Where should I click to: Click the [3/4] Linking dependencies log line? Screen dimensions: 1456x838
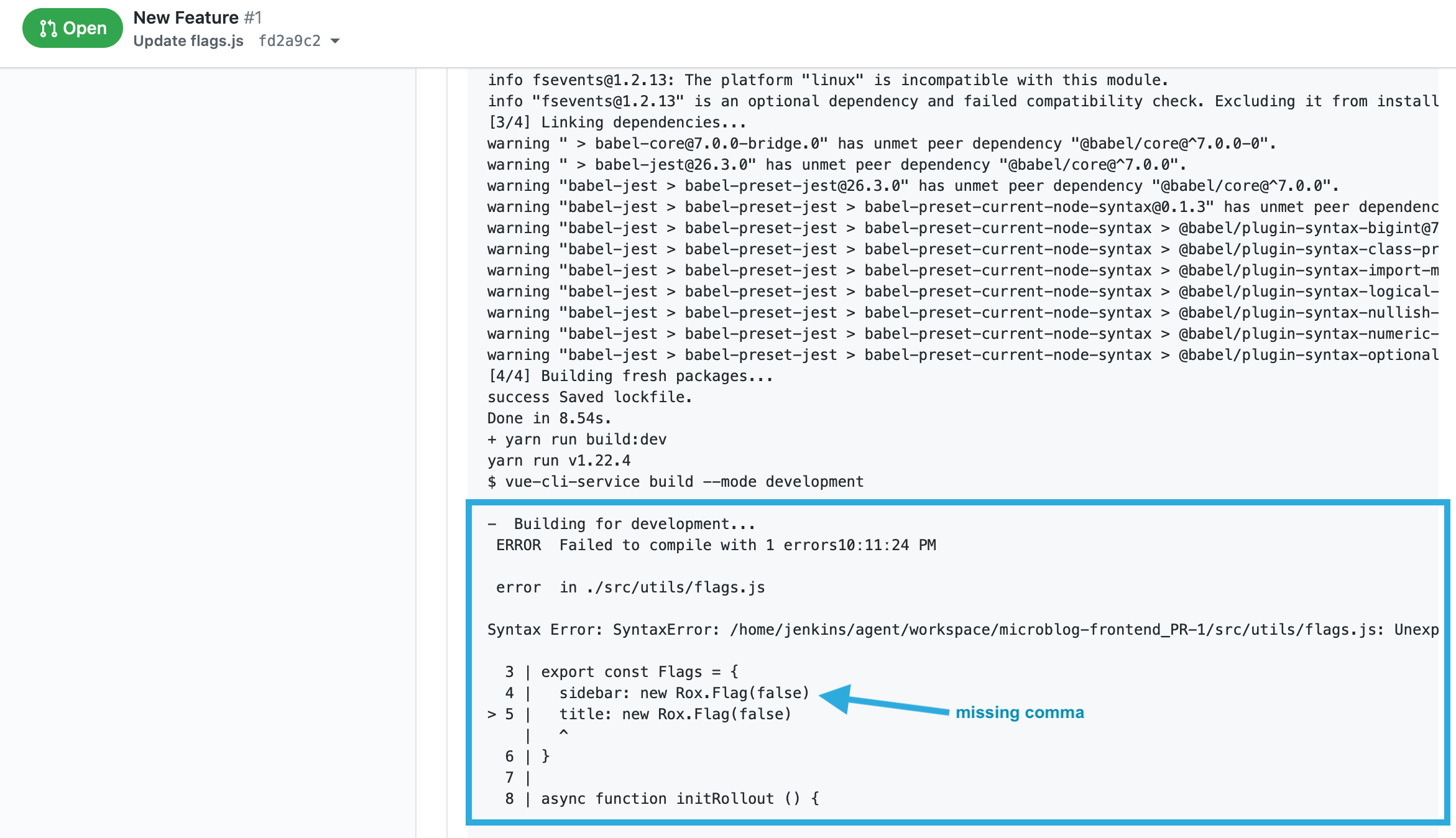click(x=617, y=122)
